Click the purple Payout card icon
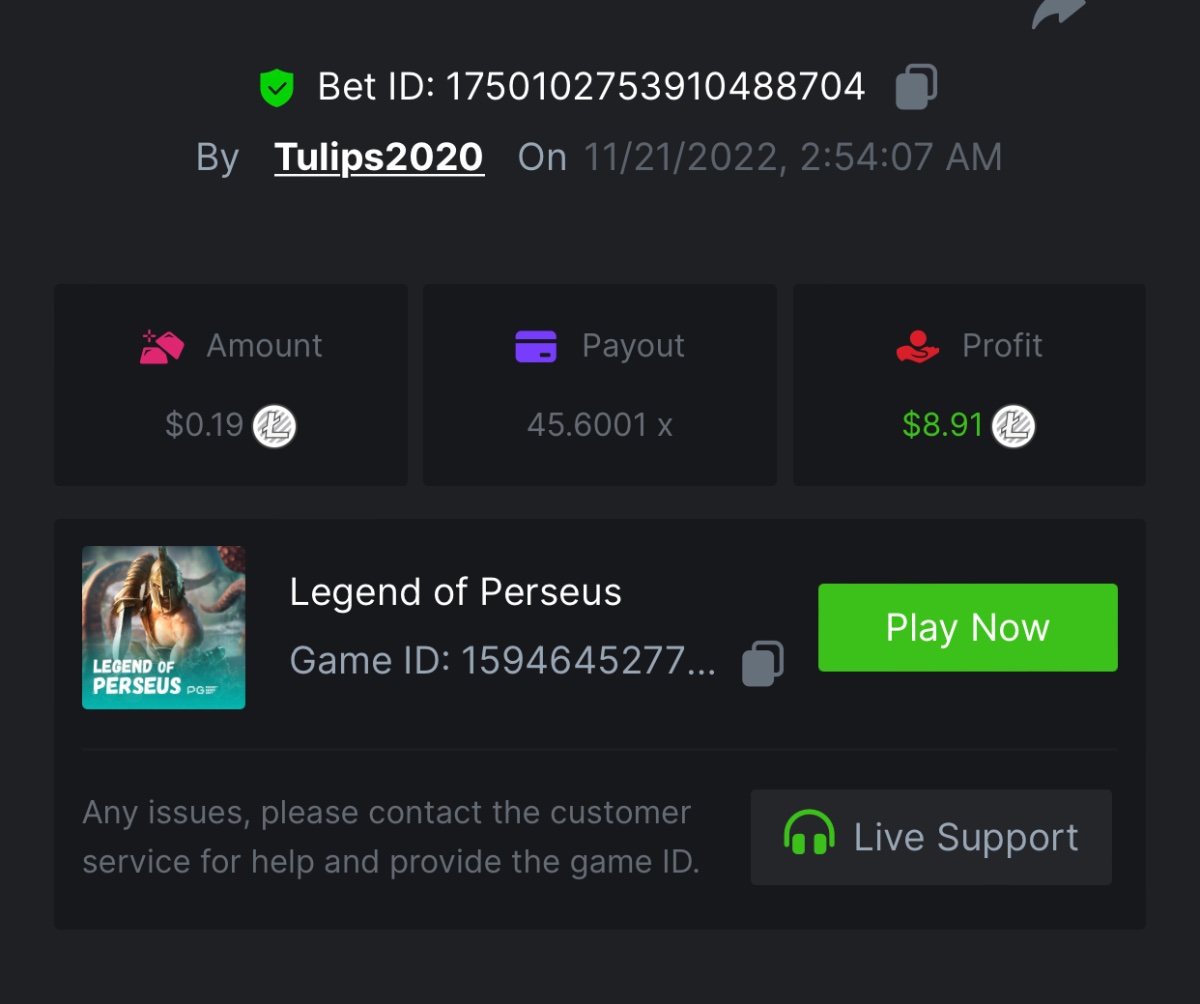Screen dimensions: 1200x1004 point(536,346)
